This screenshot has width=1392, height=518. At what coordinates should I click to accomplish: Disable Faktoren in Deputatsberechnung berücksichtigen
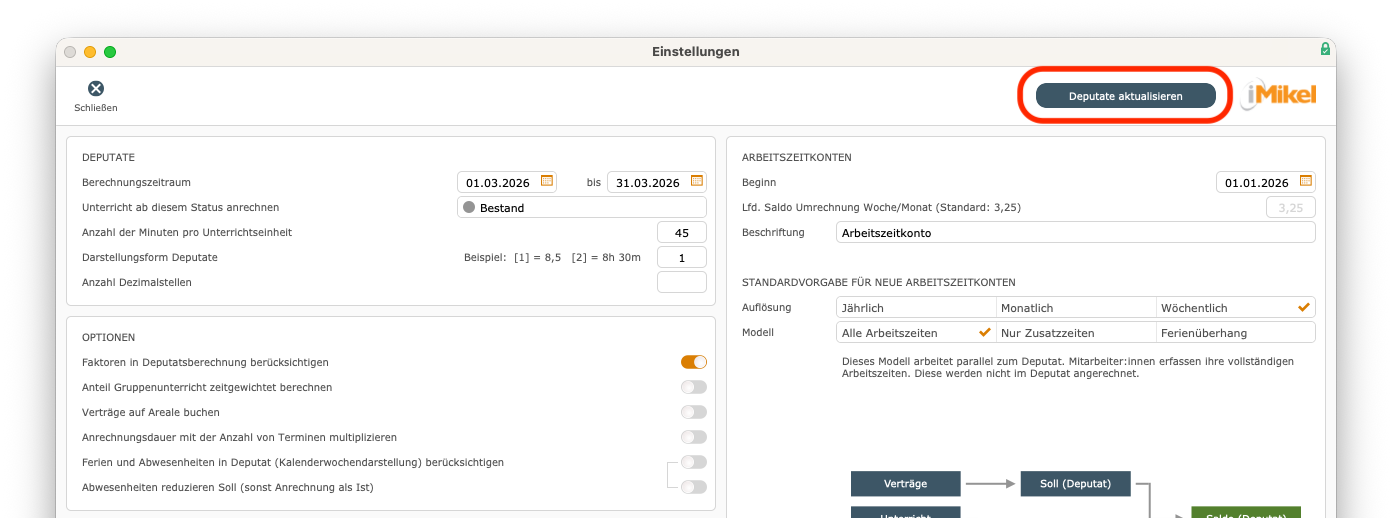click(694, 362)
